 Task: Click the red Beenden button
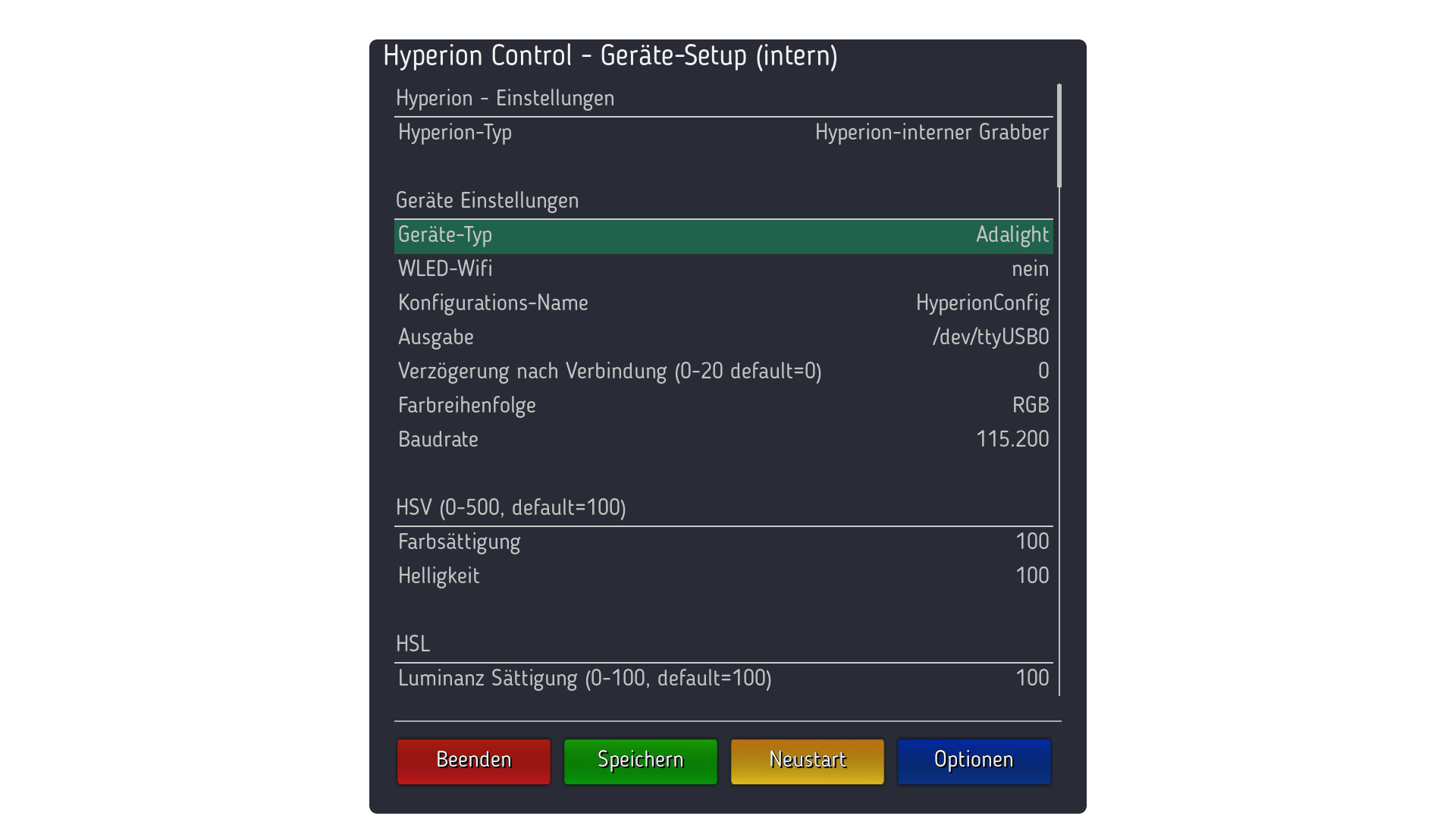point(474,761)
